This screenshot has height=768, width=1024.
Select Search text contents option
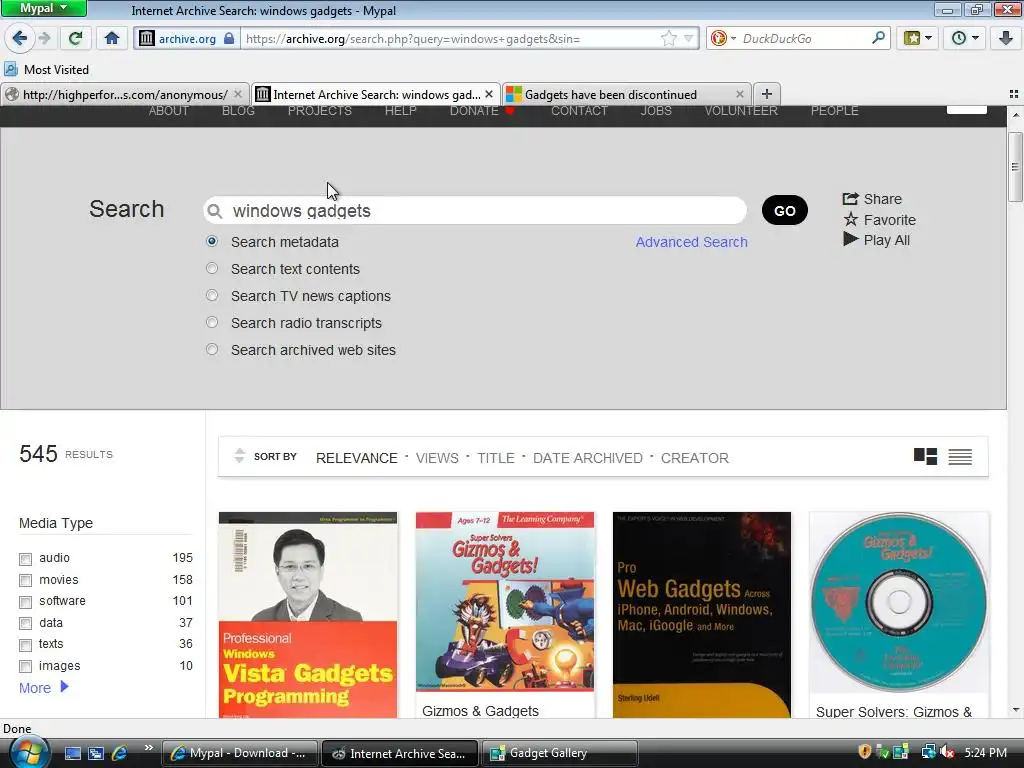coord(212,268)
